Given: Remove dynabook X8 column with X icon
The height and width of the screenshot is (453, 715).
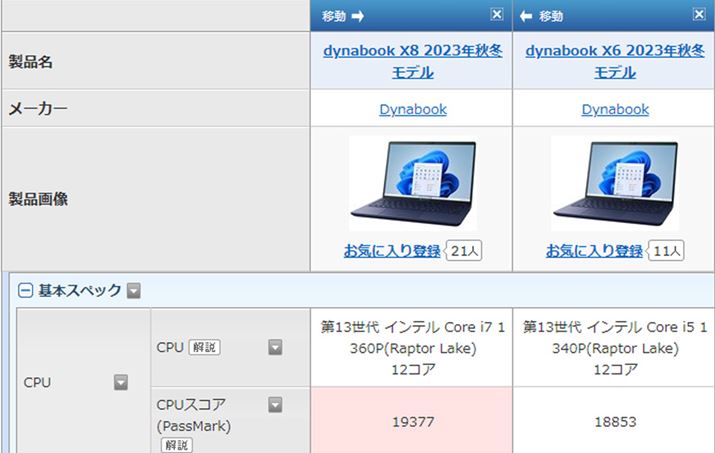Looking at the screenshot, I should click(x=497, y=15).
